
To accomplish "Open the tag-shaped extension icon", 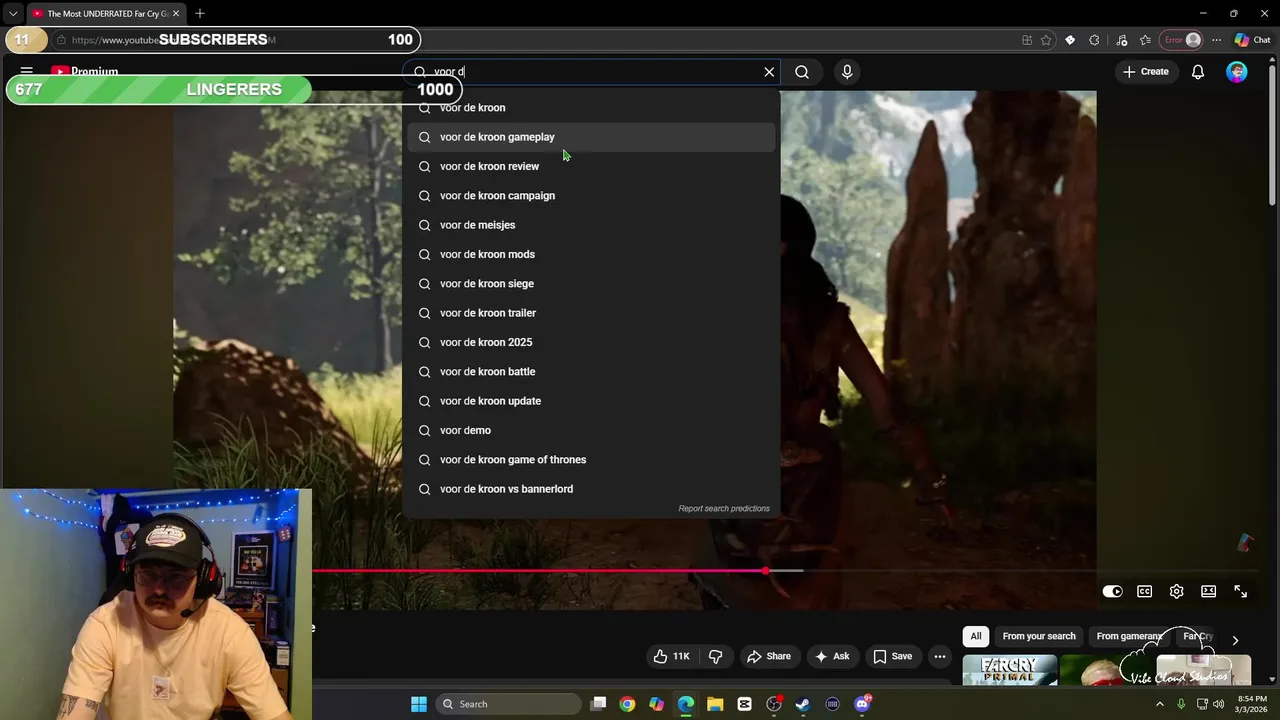I will pyautogui.click(x=1070, y=40).
